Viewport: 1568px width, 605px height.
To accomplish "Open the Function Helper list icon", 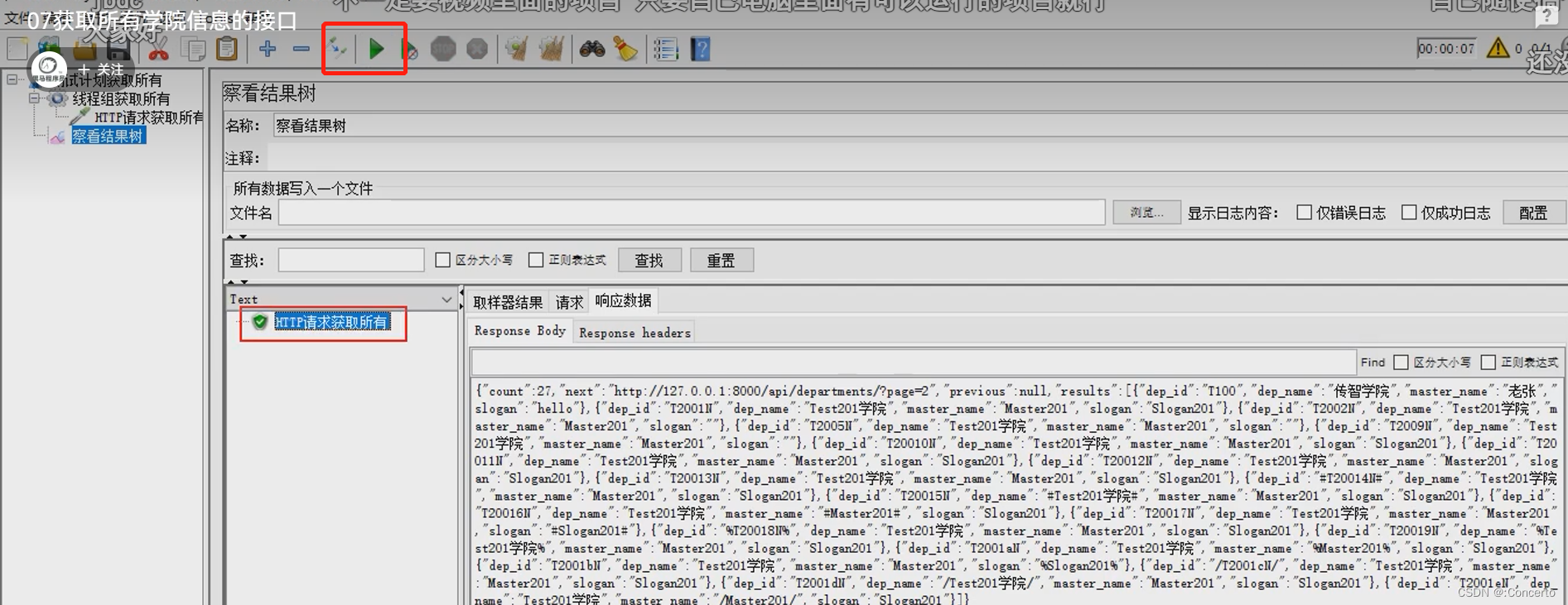I will point(666,49).
